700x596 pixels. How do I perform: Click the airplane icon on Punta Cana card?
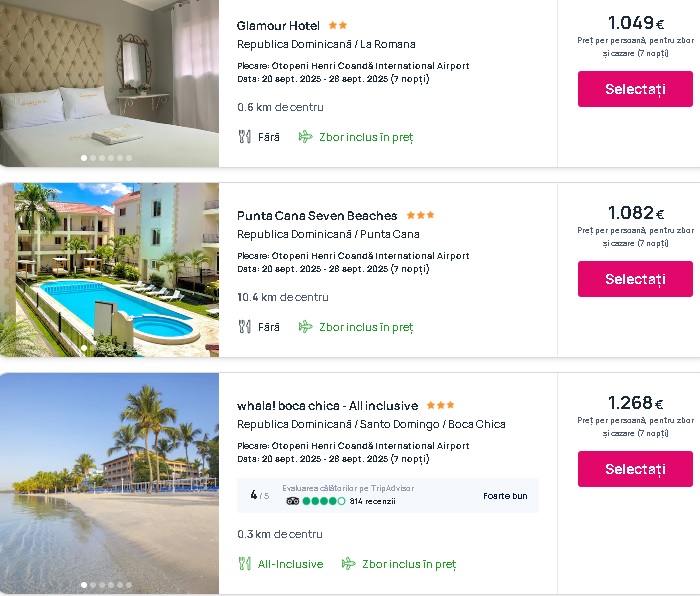(x=305, y=327)
